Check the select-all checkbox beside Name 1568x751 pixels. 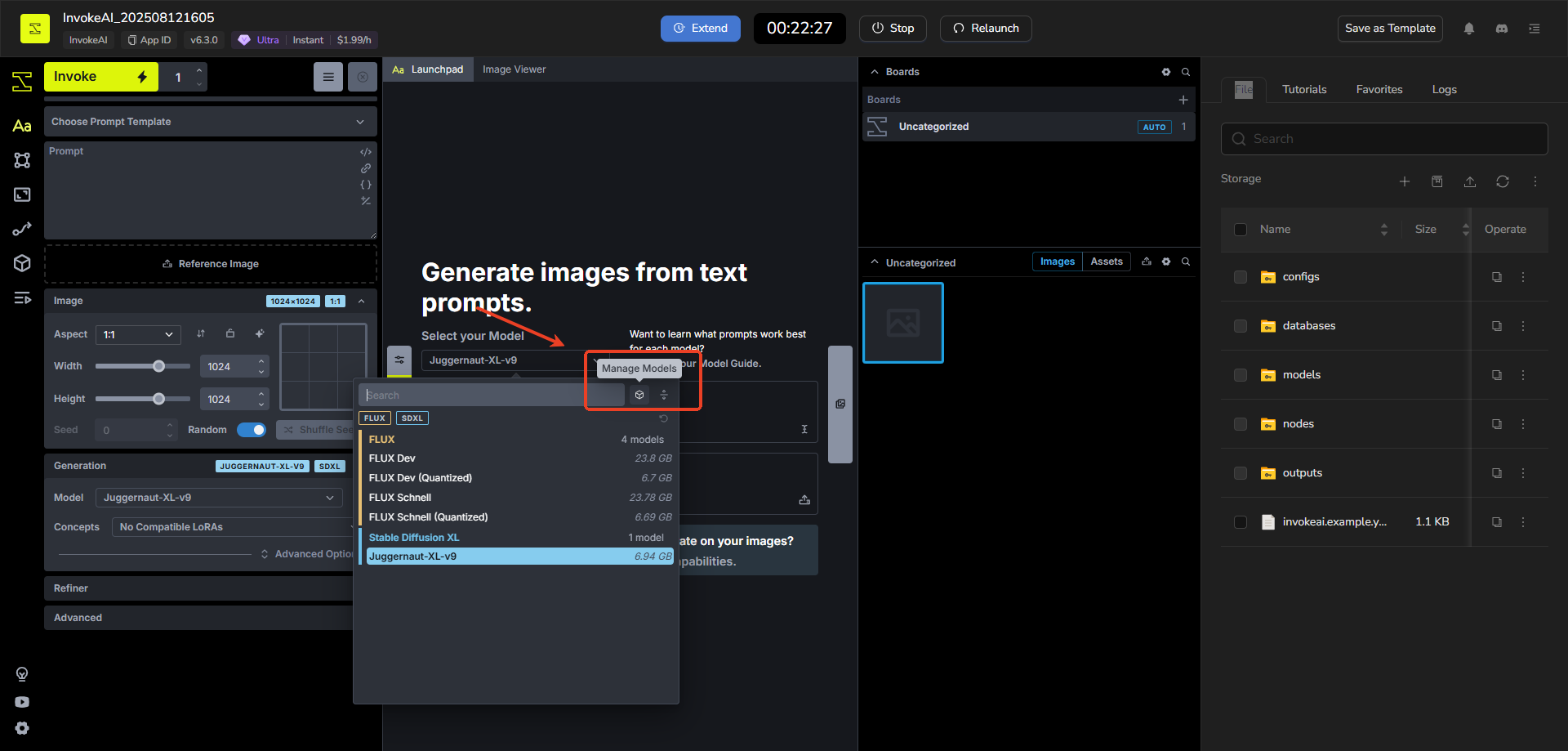tap(1241, 230)
